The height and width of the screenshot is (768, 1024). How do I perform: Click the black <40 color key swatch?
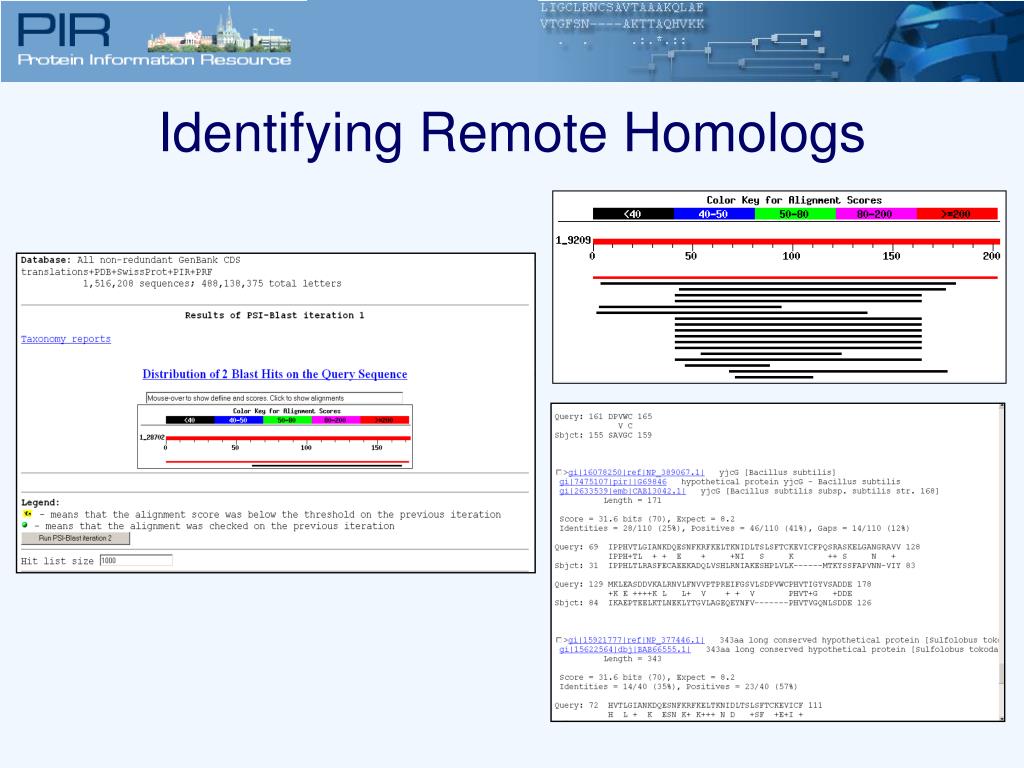coord(633,214)
